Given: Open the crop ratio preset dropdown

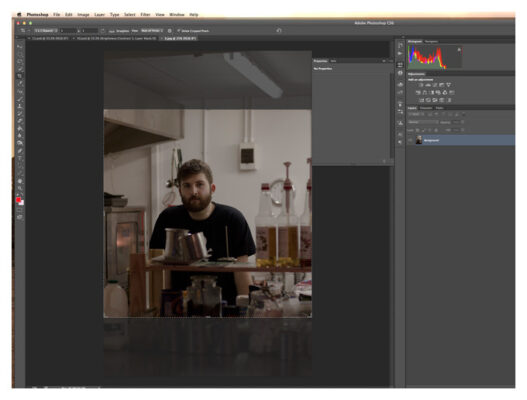Looking at the screenshot, I should [x=45, y=31].
